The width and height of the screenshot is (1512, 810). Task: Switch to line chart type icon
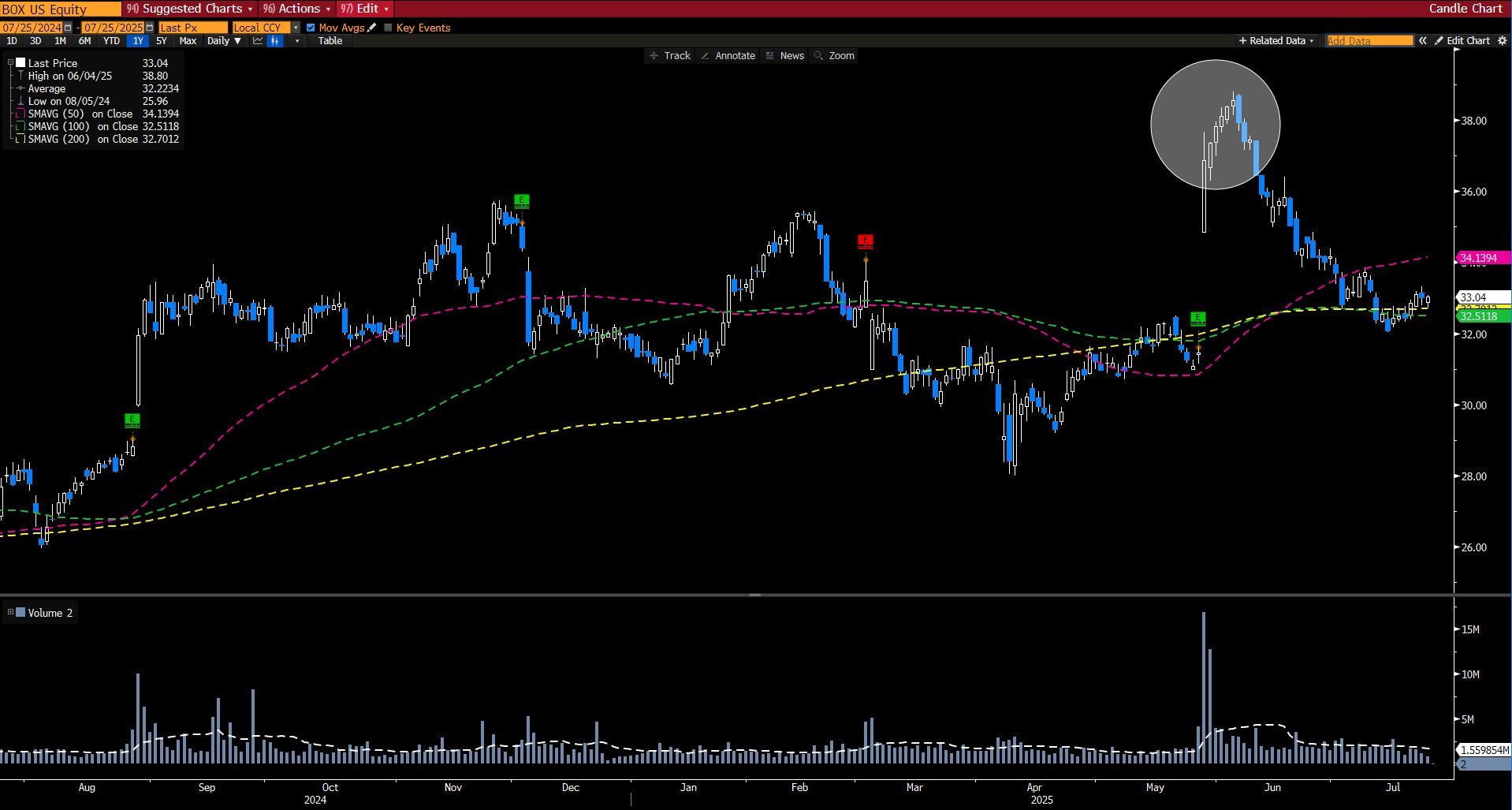pos(258,41)
